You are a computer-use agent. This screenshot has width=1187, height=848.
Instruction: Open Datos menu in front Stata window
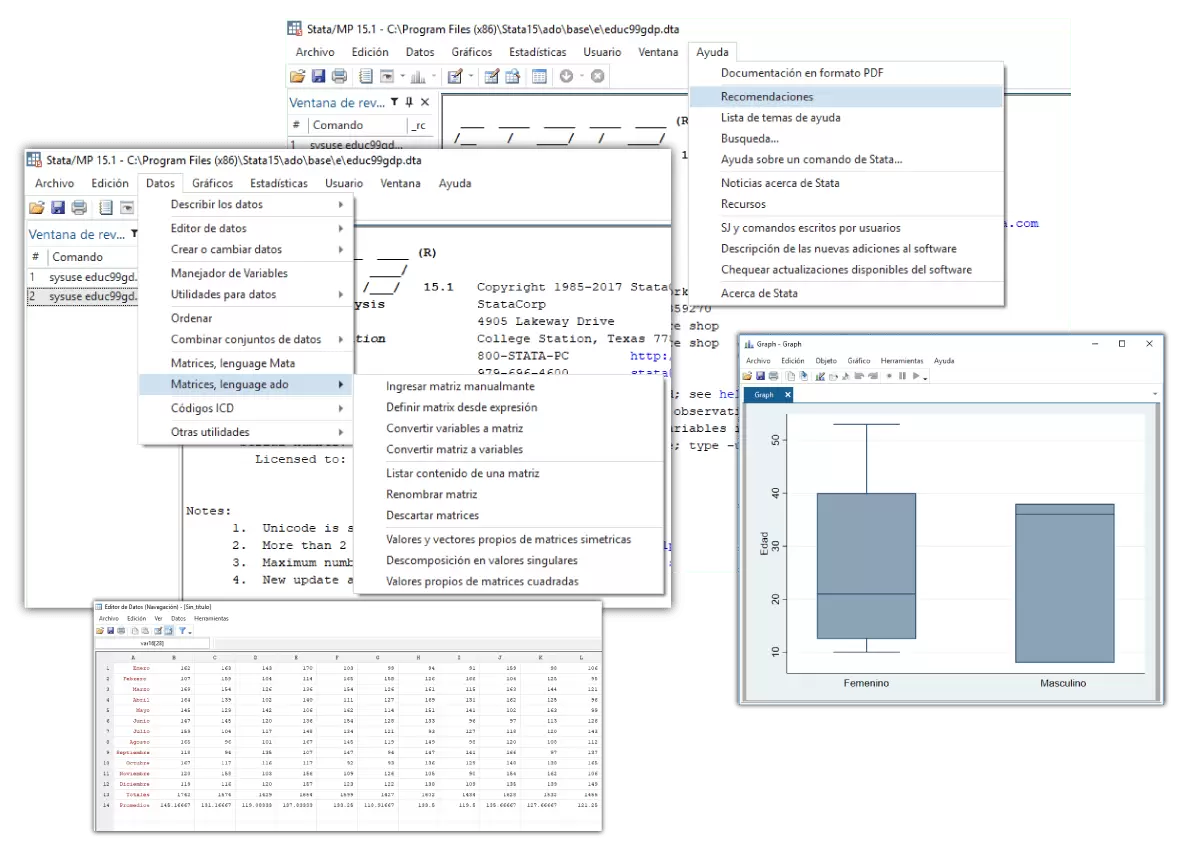pos(160,183)
